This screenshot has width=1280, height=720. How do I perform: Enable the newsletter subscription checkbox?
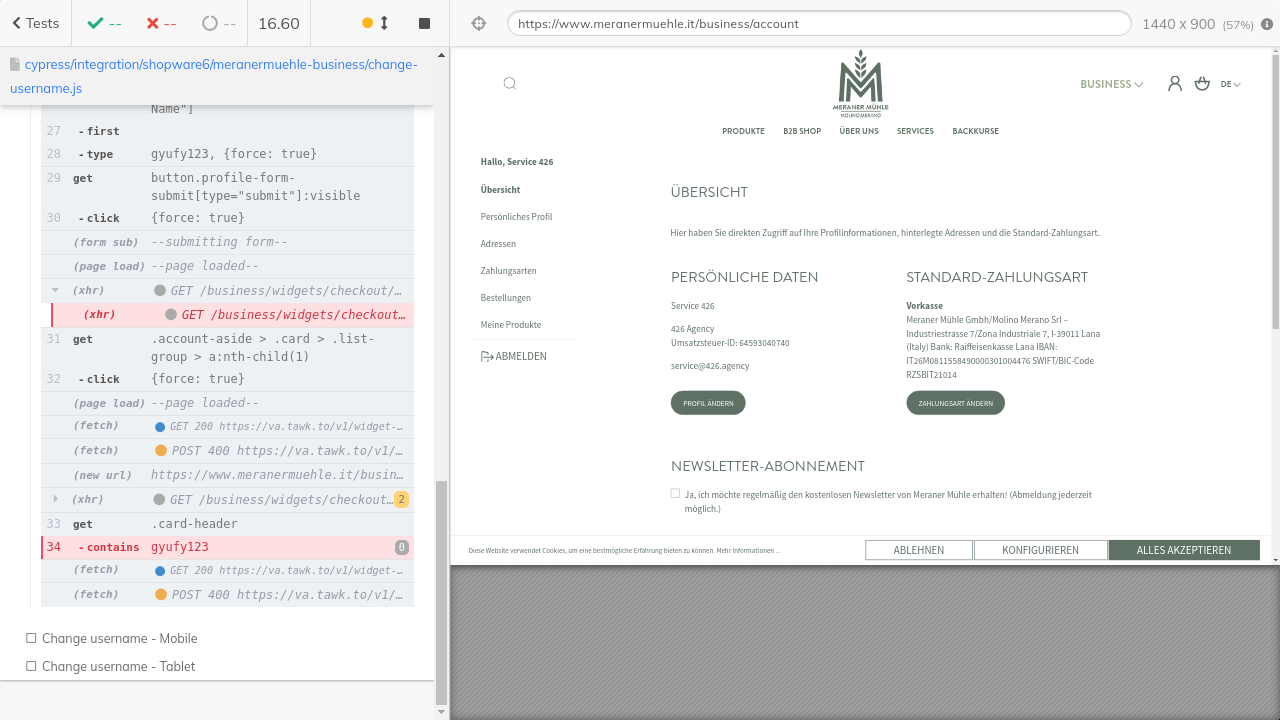[x=675, y=493]
